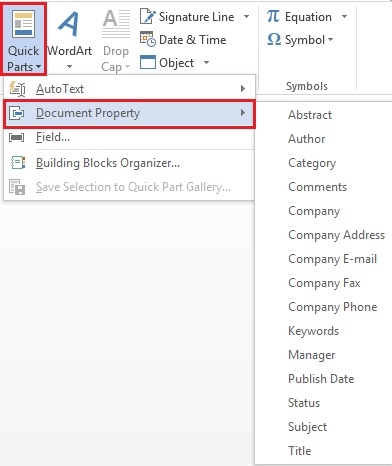
Task: Click the Date & Time calendar icon
Action: click(x=148, y=39)
